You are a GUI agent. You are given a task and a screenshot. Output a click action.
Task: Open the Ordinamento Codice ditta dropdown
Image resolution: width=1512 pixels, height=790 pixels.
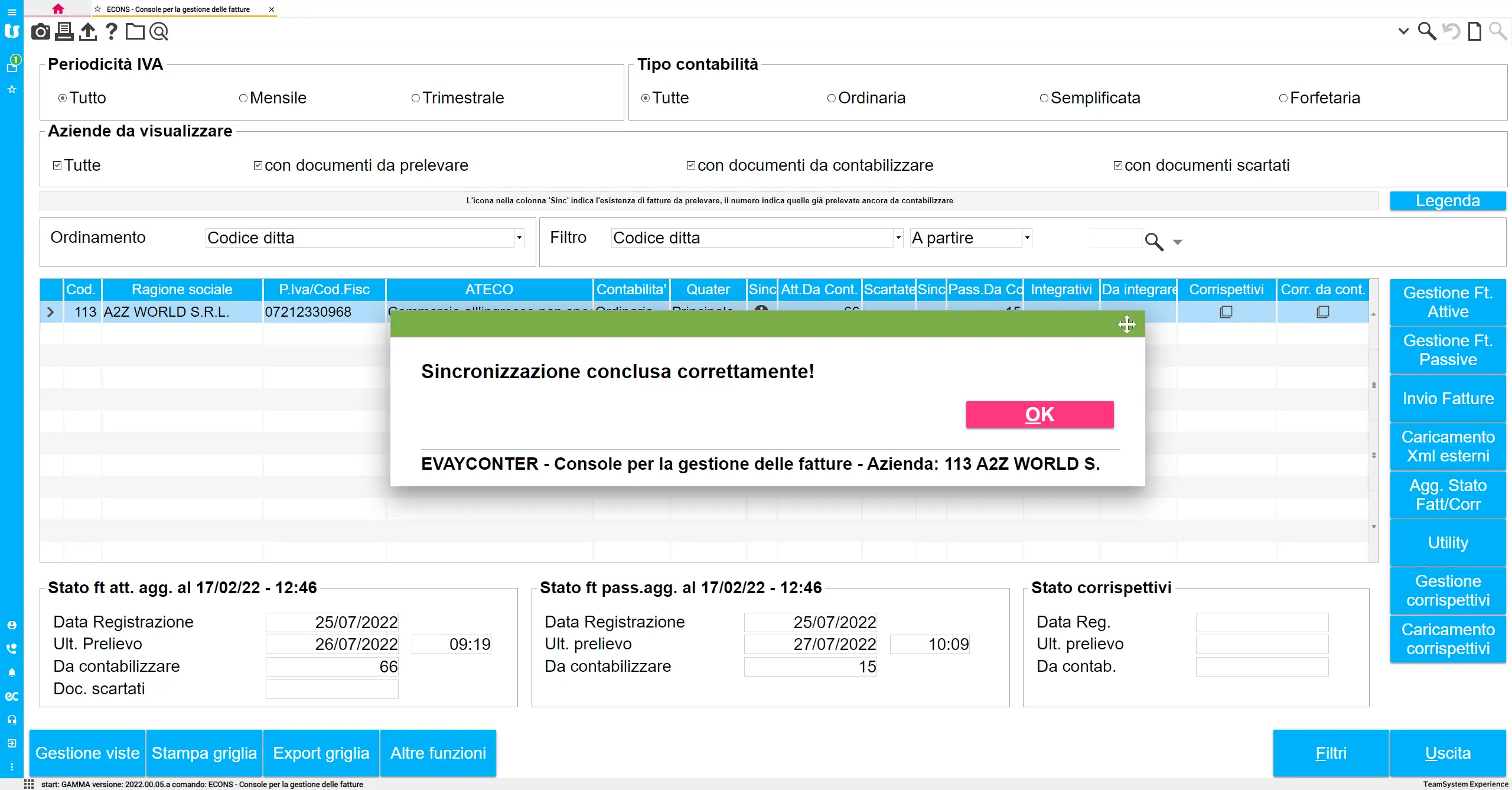[519, 238]
